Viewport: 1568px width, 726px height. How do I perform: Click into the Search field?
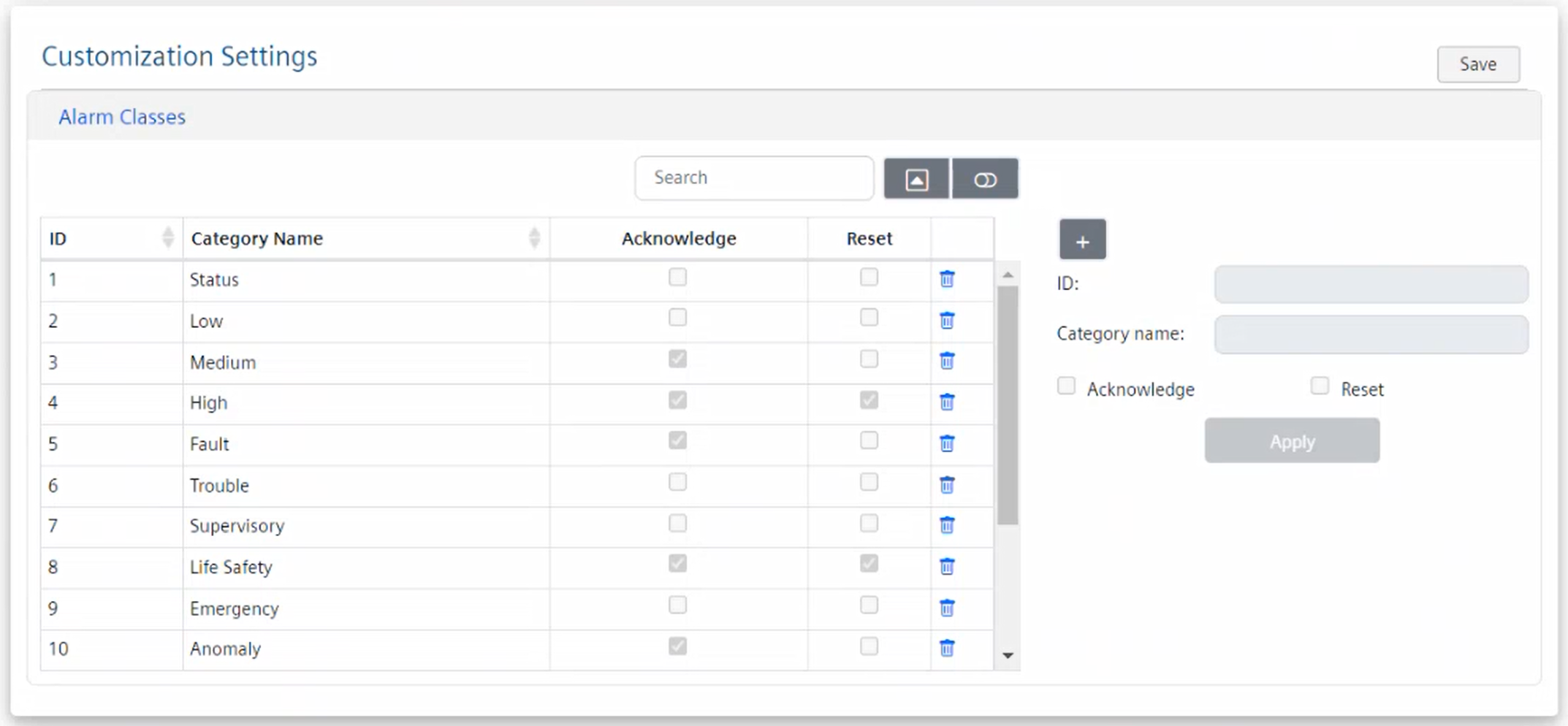coord(753,178)
